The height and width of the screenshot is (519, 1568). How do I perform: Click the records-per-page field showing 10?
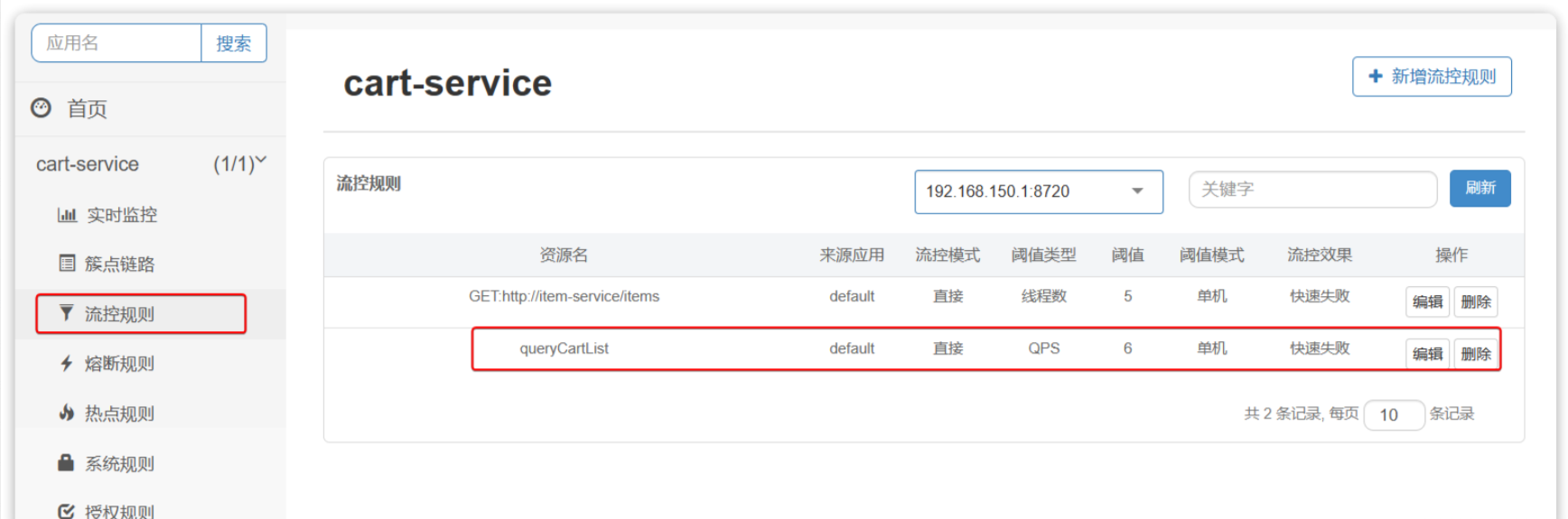pos(1393,414)
